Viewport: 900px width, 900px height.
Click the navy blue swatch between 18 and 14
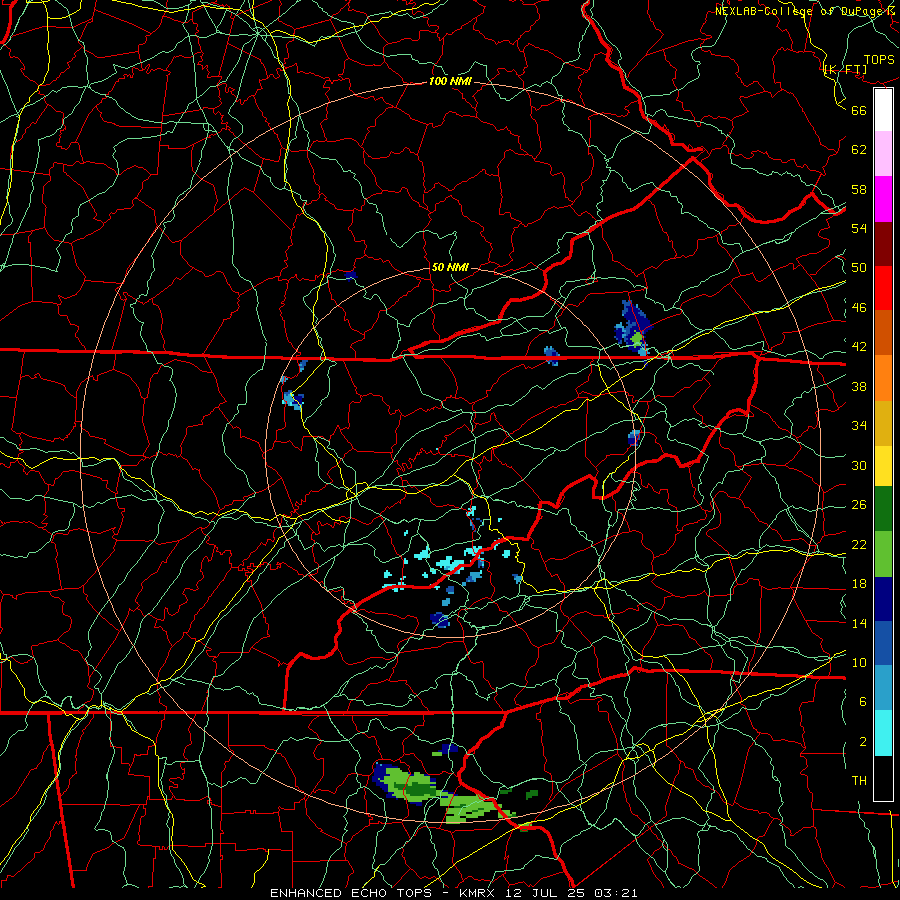(883, 599)
